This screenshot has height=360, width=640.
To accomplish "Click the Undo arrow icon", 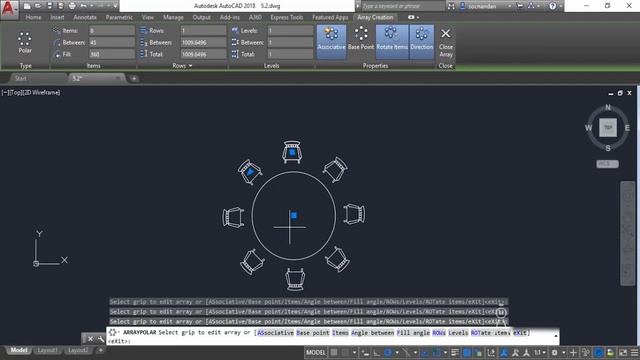I will pyautogui.click(x=83, y=6).
